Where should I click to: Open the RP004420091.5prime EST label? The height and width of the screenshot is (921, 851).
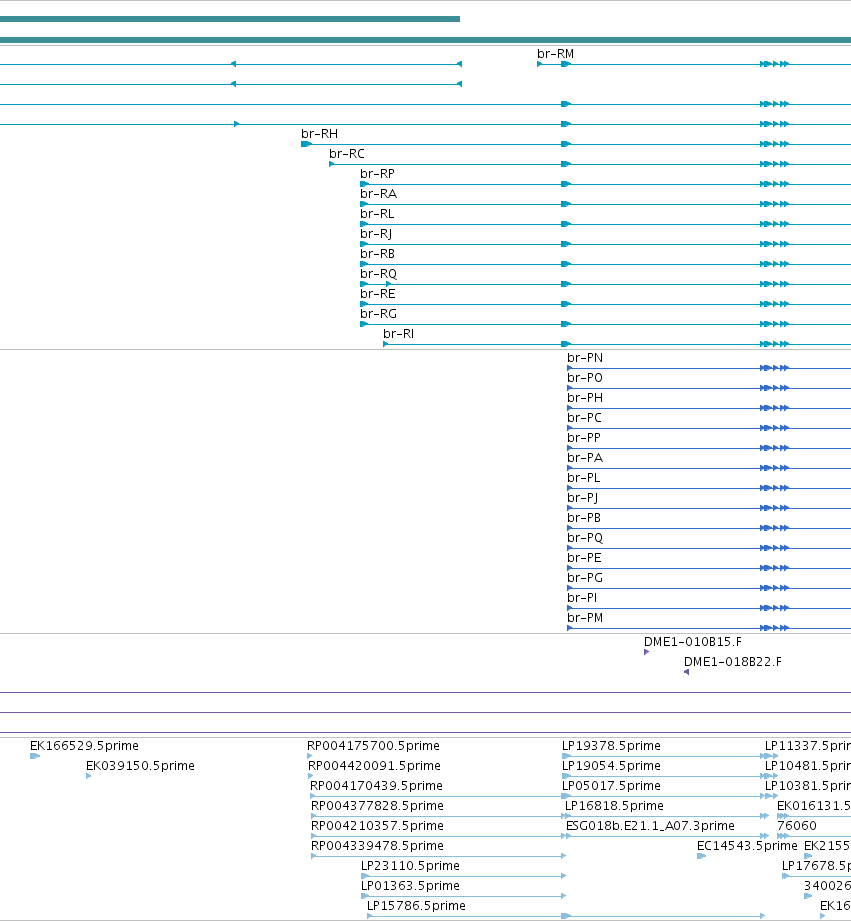pyautogui.click(x=374, y=766)
